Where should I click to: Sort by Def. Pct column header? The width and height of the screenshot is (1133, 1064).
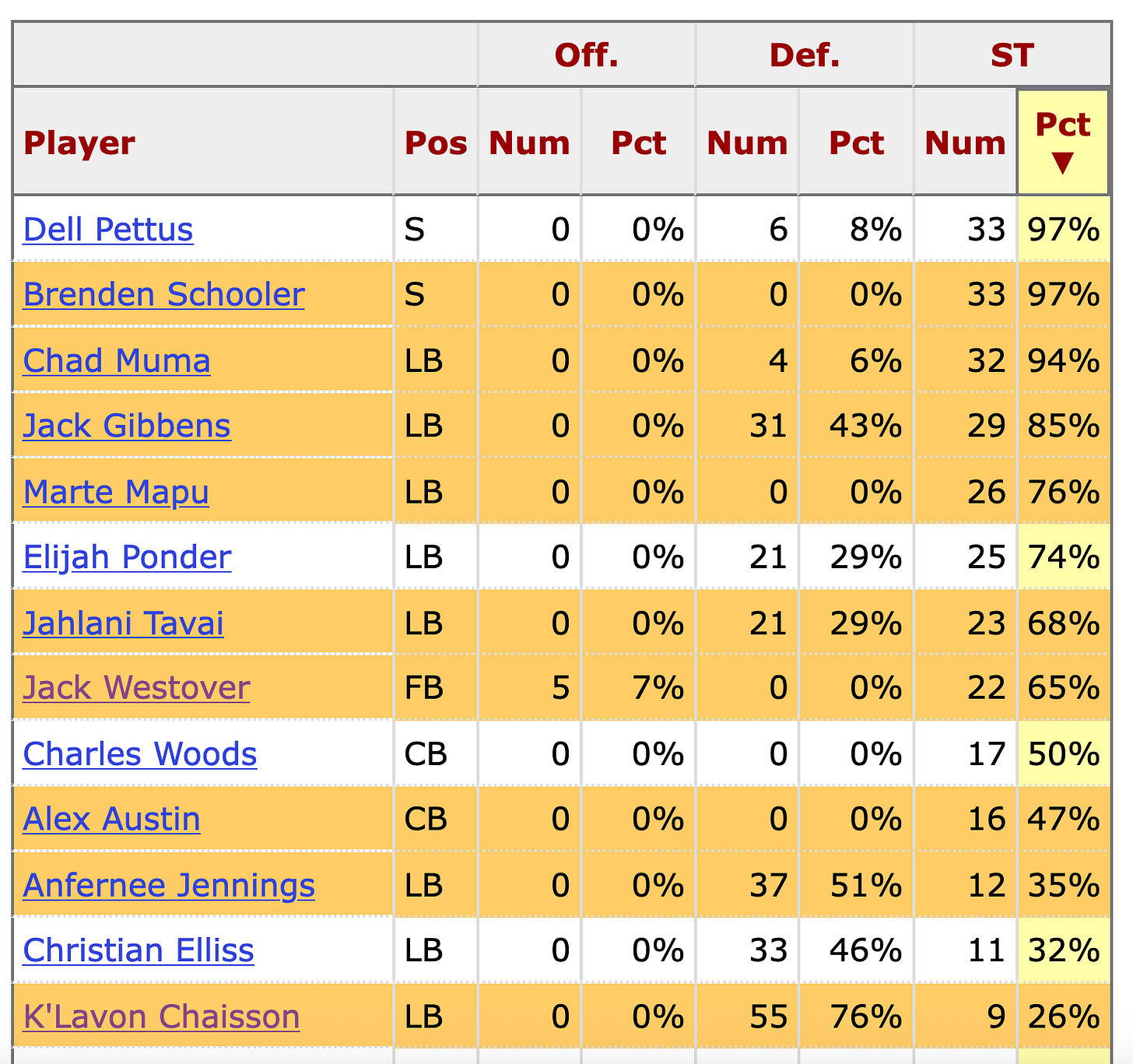856,142
